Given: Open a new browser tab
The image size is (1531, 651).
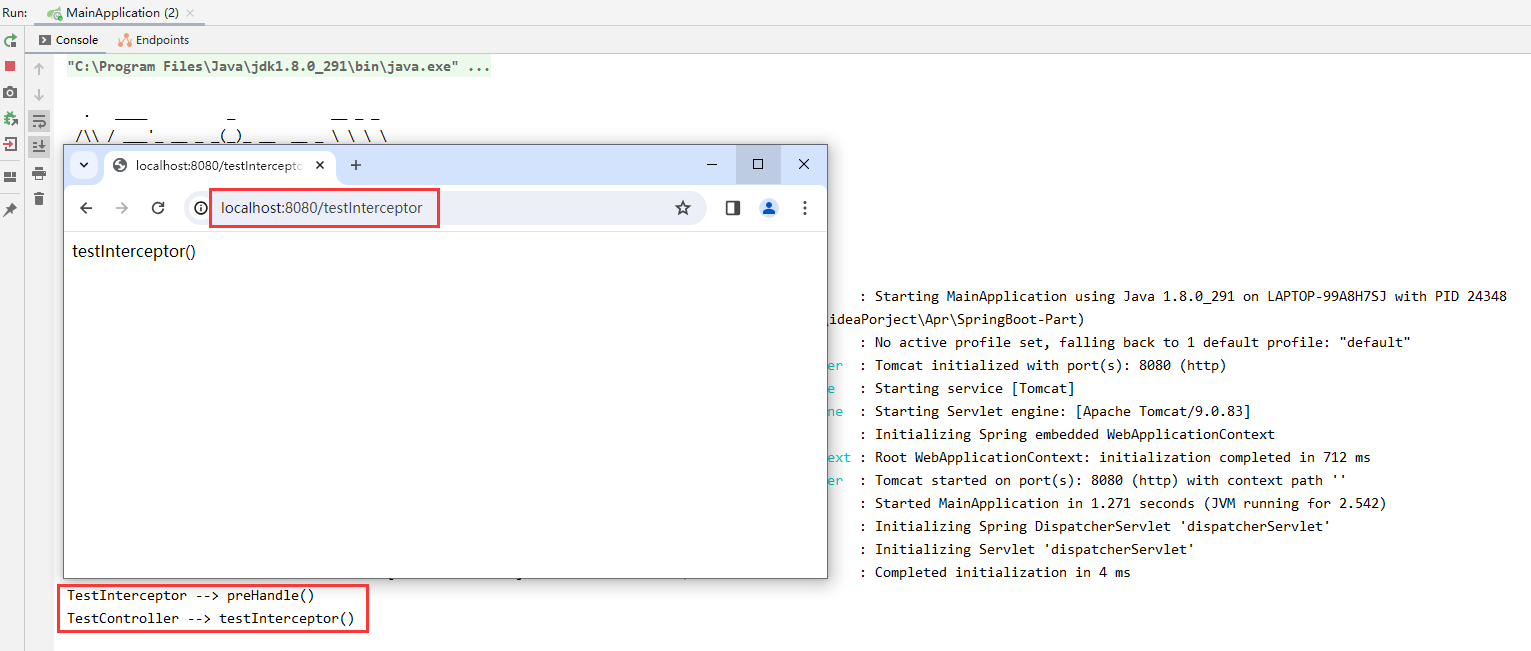Looking at the screenshot, I should (355, 165).
